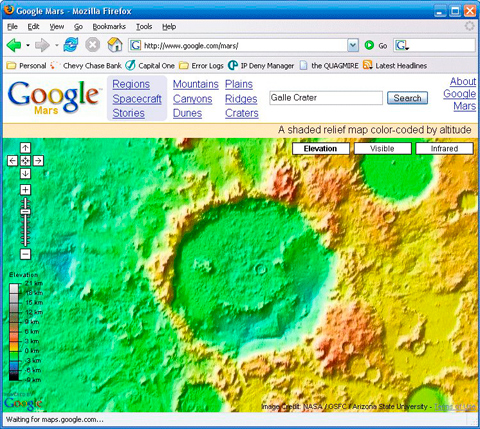This screenshot has width=480, height=429.
Task: Open the Back history dropdown arrow
Action: click(x=28, y=45)
